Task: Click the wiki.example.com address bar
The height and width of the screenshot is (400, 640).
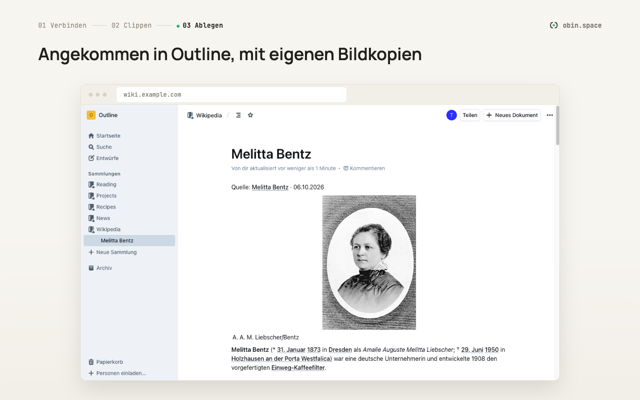Action: (x=231, y=95)
